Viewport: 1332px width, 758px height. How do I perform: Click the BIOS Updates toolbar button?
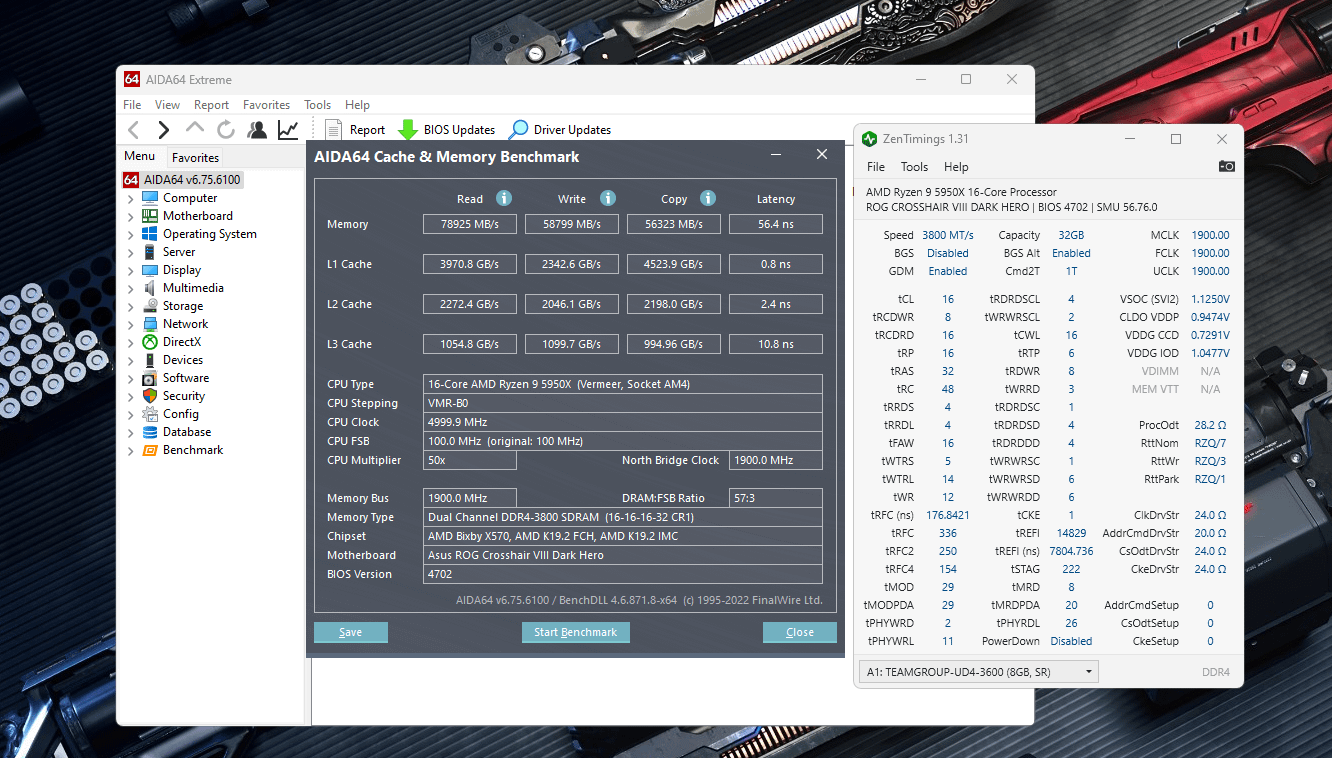pyautogui.click(x=447, y=130)
